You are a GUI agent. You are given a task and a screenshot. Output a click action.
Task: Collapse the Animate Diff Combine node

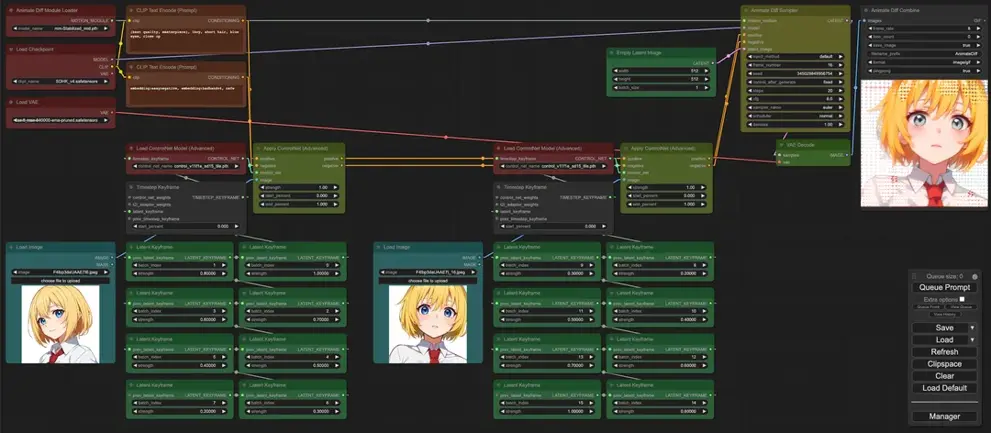coord(867,10)
